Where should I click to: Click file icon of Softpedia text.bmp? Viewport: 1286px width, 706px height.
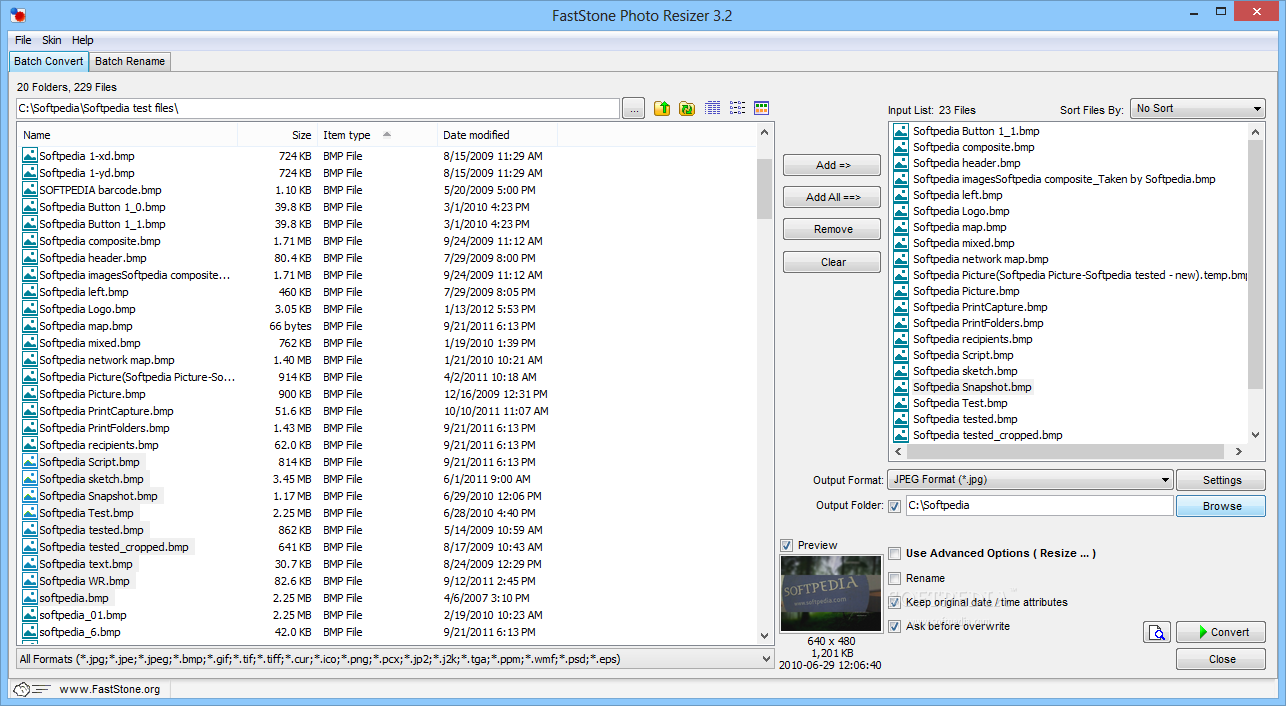pyautogui.click(x=29, y=564)
